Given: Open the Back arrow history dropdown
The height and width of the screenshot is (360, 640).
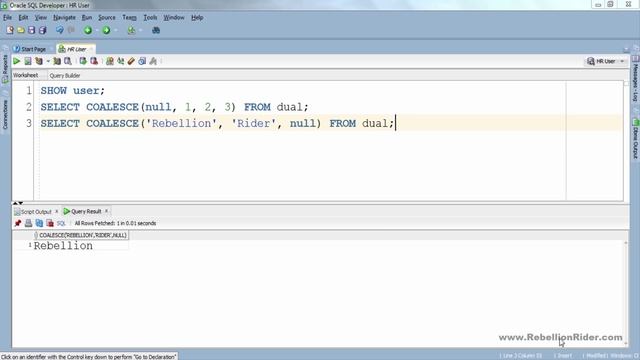Looking at the screenshot, I should (96, 30).
